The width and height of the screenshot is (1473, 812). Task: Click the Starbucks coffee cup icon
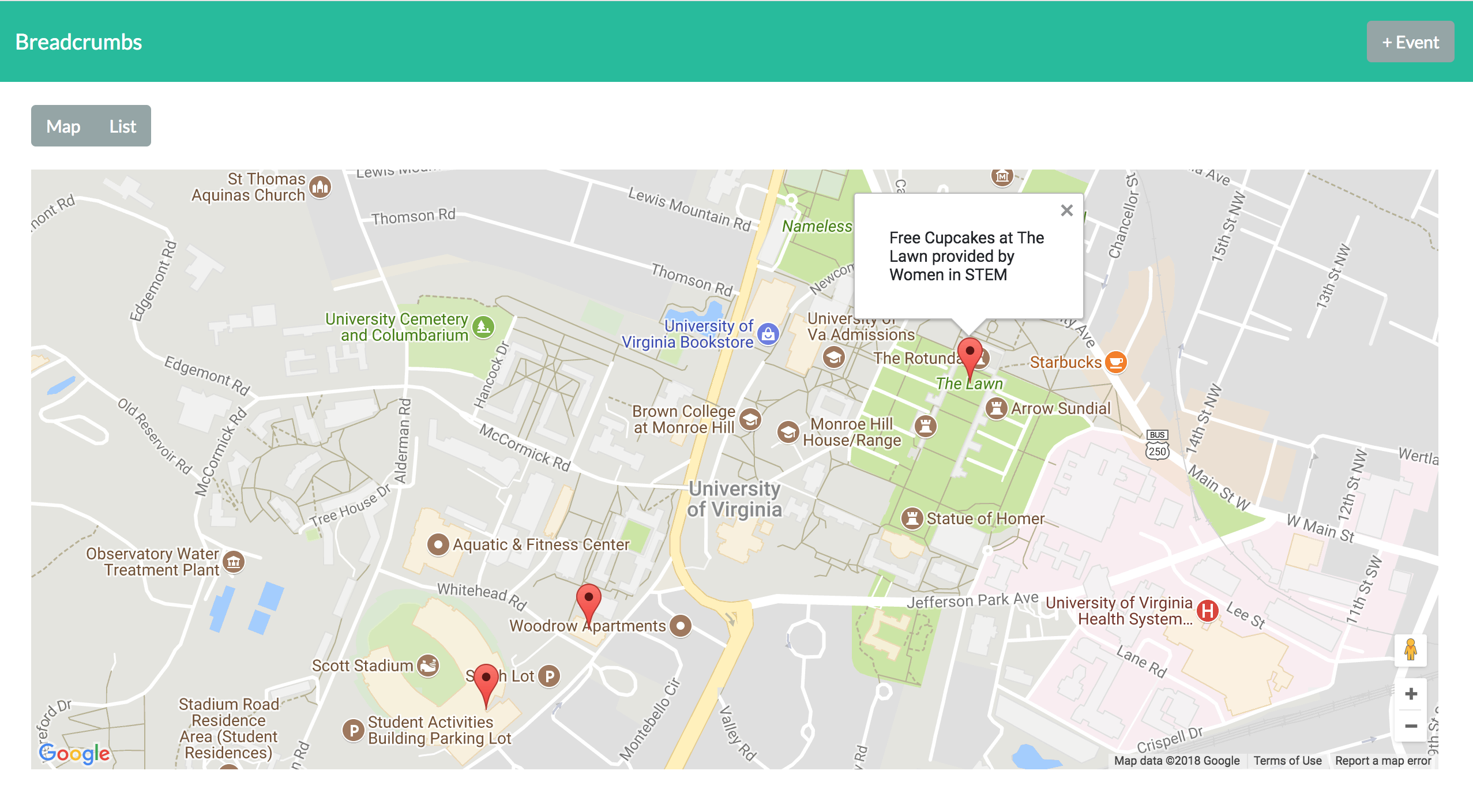pos(1116,362)
